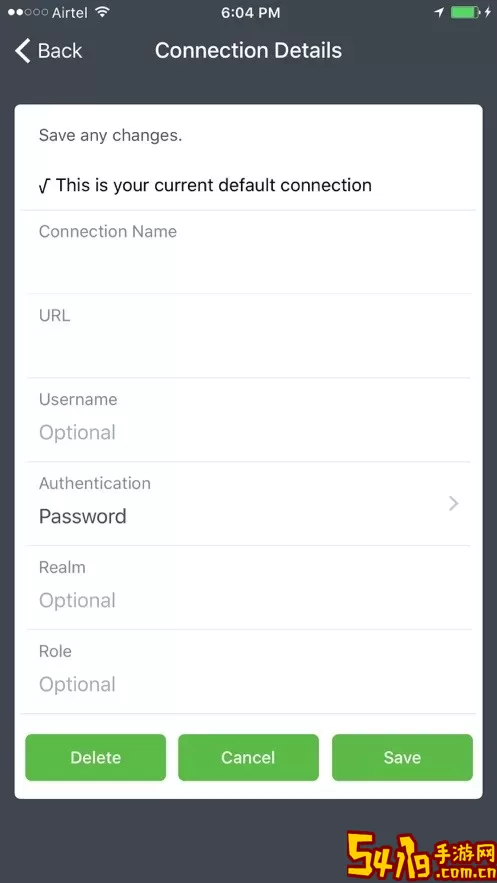Tap the optional Username field

click(249, 420)
